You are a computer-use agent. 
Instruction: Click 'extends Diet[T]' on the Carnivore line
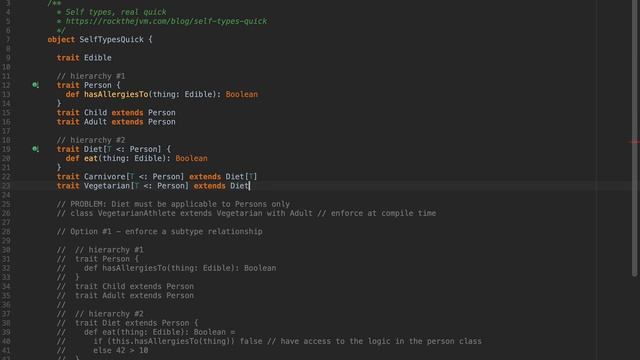(x=223, y=177)
